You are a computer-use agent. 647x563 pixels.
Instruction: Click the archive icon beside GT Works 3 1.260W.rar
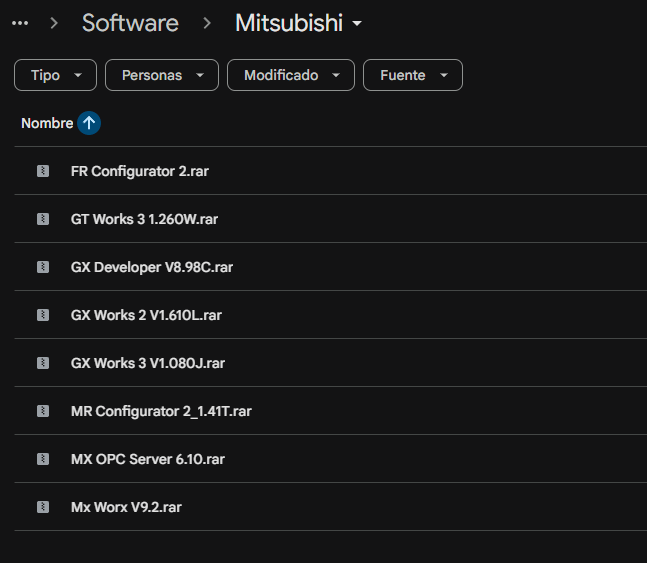pyautogui.click(x=43, y=219)
